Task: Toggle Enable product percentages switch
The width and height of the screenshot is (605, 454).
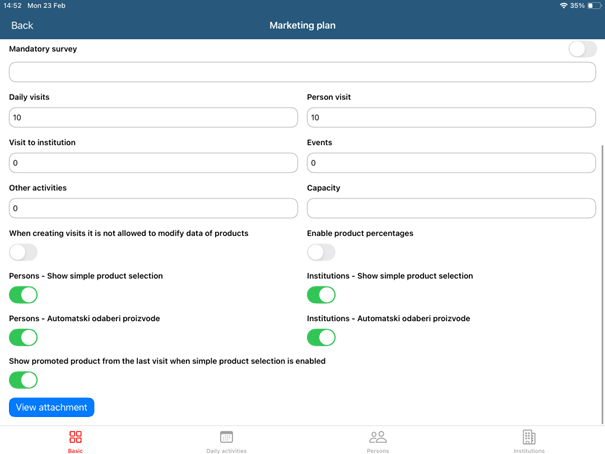Action: click(321, 252)
